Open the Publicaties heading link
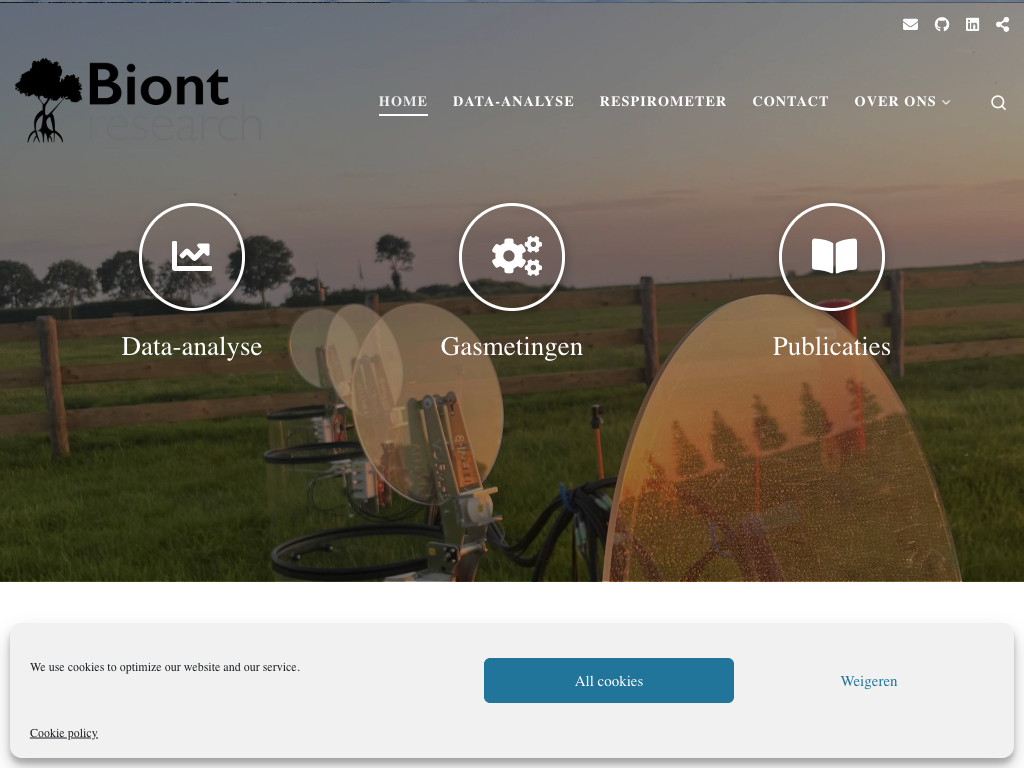Screen dimensions: 1024x768 click(831, 346)
